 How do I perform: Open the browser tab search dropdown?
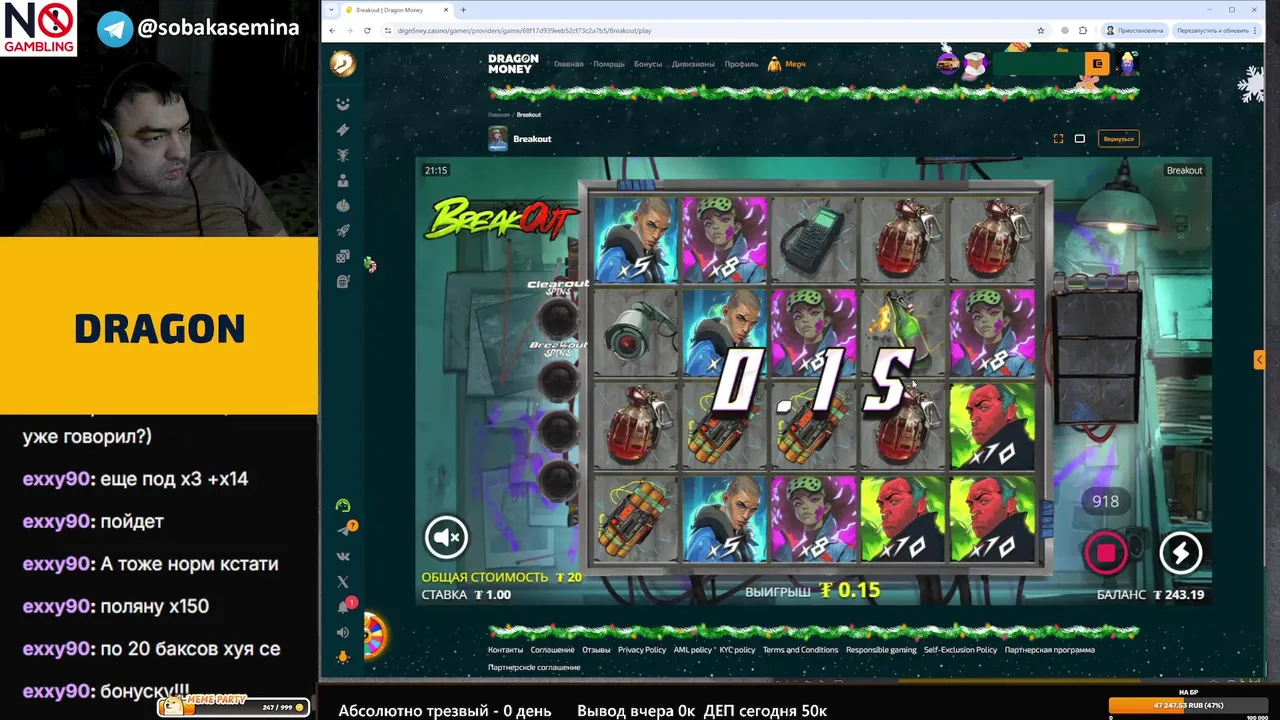(x=333, y=10)
